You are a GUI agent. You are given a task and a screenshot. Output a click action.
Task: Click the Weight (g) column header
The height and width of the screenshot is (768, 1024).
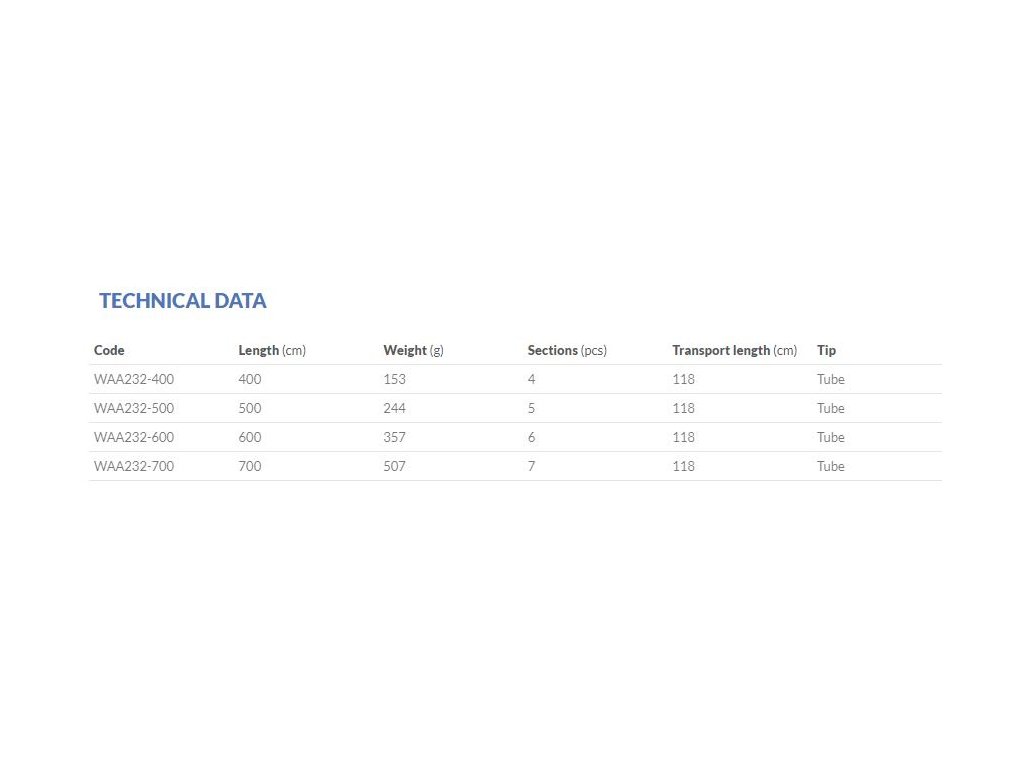click(x=413, y=350)
